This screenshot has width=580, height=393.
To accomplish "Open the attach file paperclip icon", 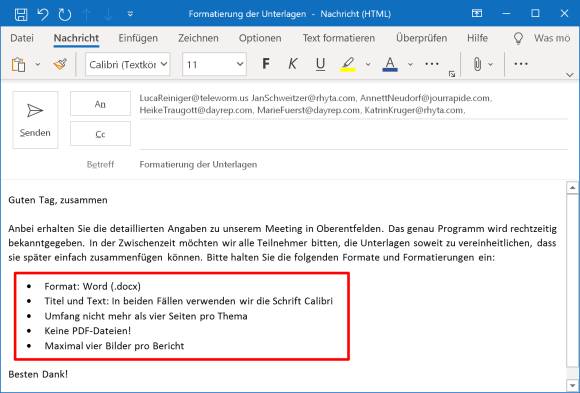I will 477,64.
